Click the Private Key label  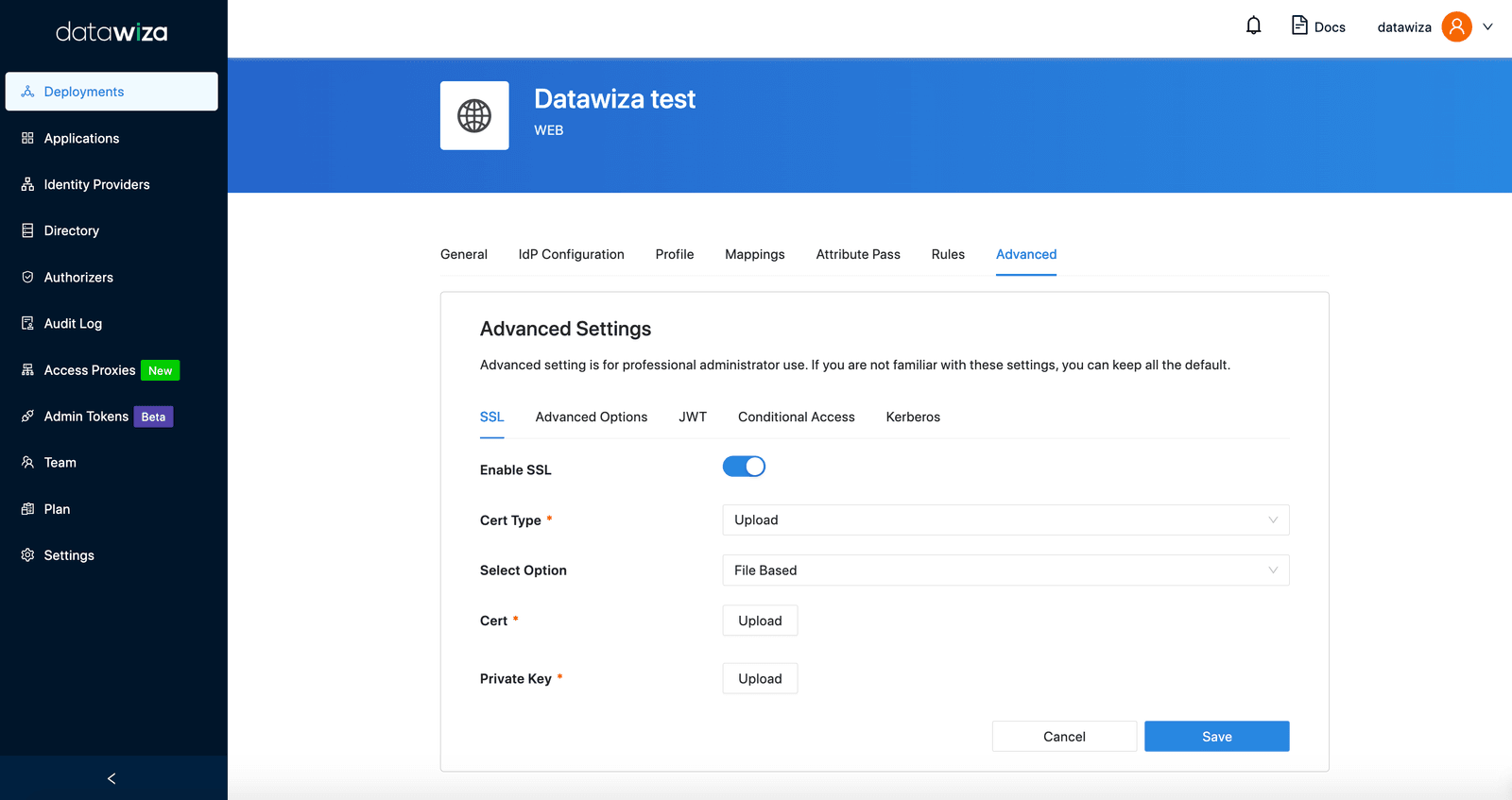pyautogui.click(x=515, y=679)
